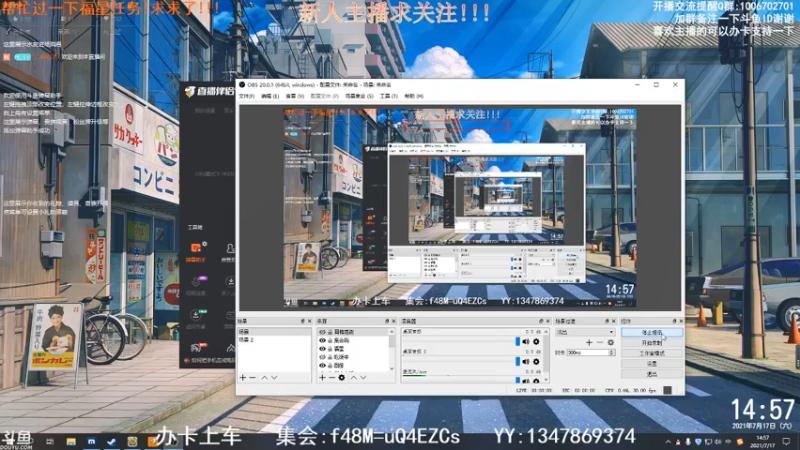Click Mixer scroll down arrow
The image size is (800, 450).
tap(546, 380)
